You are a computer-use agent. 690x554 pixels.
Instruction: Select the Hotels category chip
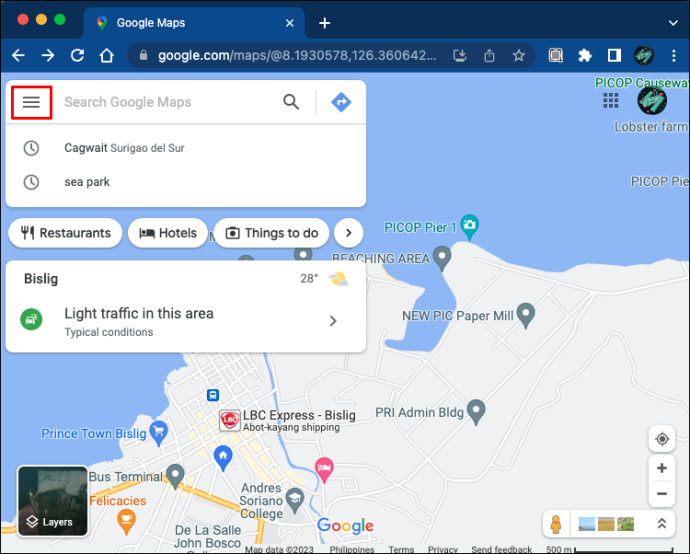coord(167,233)
